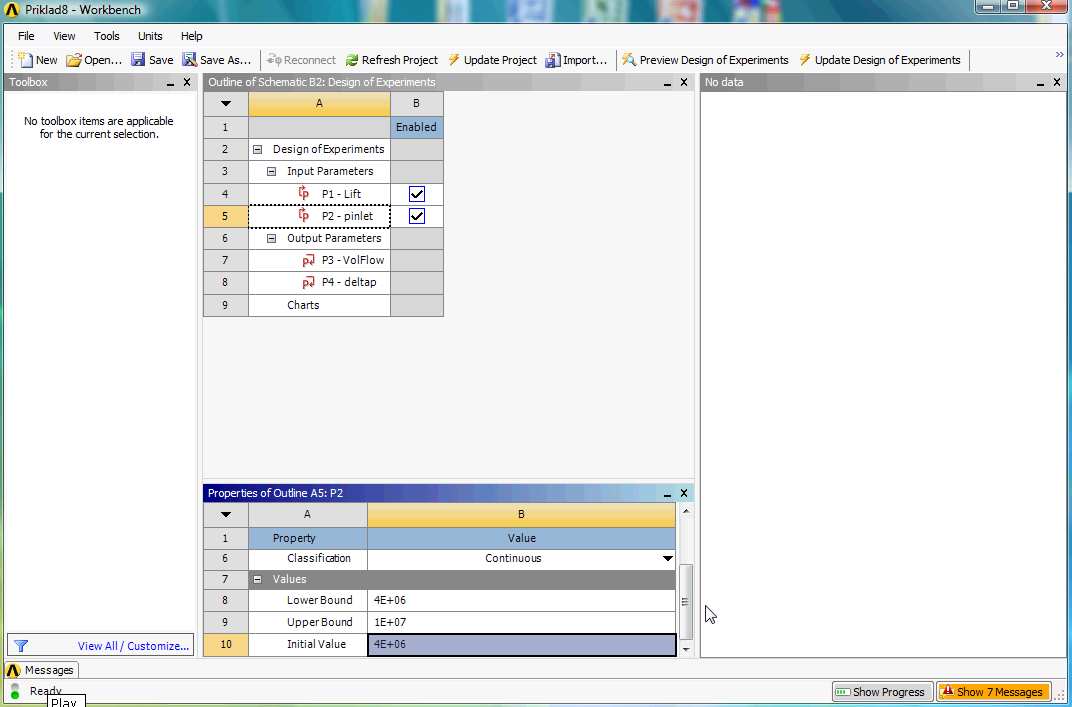Viewport: 1072px width, 707px height.
Task: Click the Open folder icon
Action: [74, 60]
